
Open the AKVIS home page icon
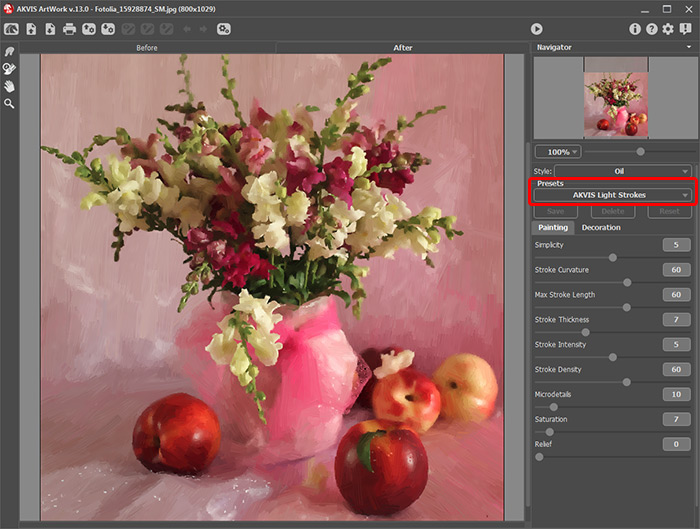pyautogui.click(x=11, y=29)
